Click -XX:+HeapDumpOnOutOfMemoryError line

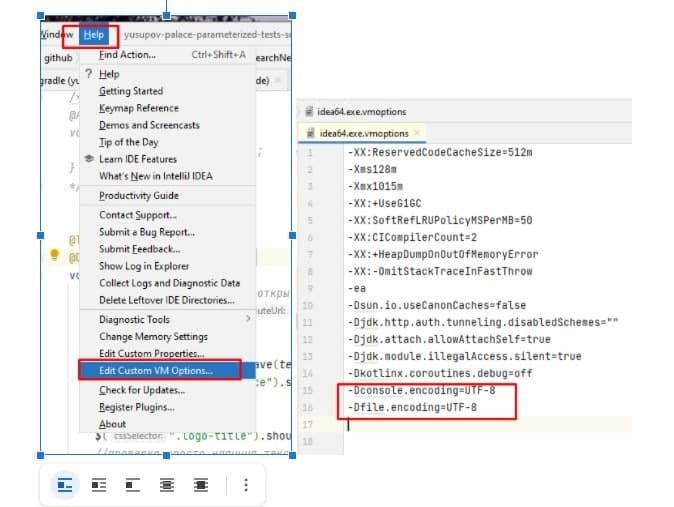pos(443,254)
